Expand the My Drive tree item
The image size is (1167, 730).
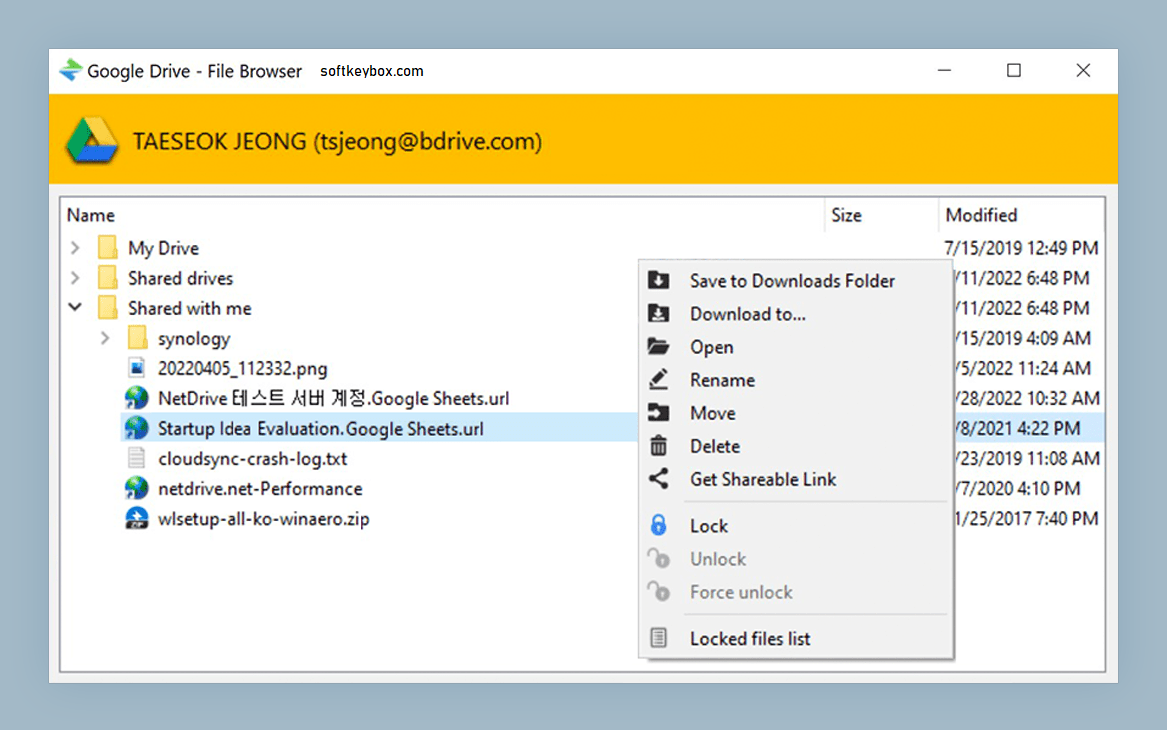tap(75, 247)
